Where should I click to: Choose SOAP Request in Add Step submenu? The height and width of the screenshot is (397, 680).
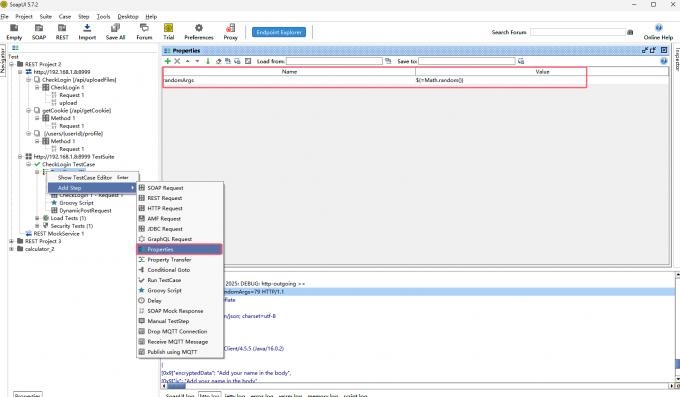[180, 188]
